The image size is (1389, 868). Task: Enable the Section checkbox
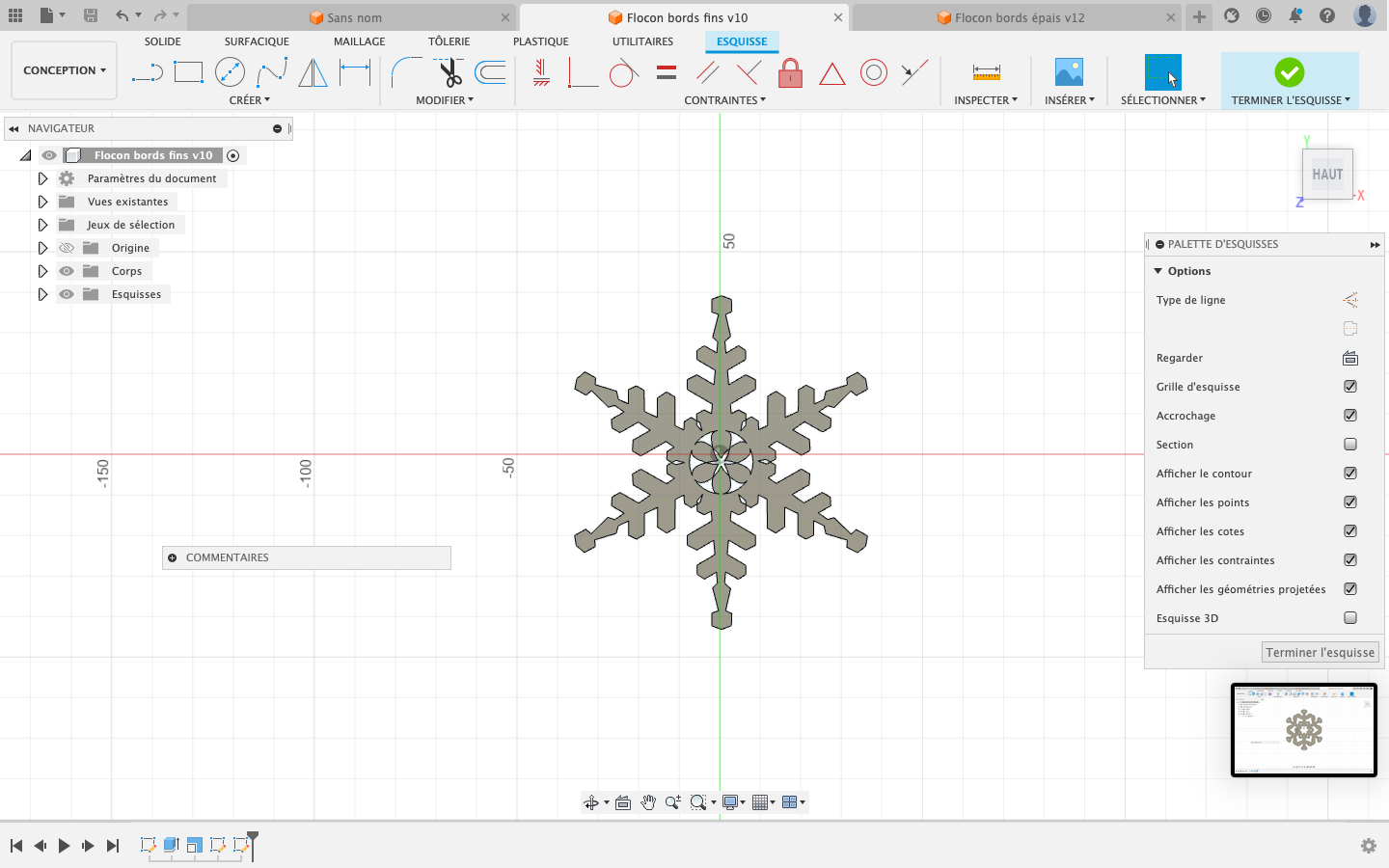click(x=1350, y=445)
